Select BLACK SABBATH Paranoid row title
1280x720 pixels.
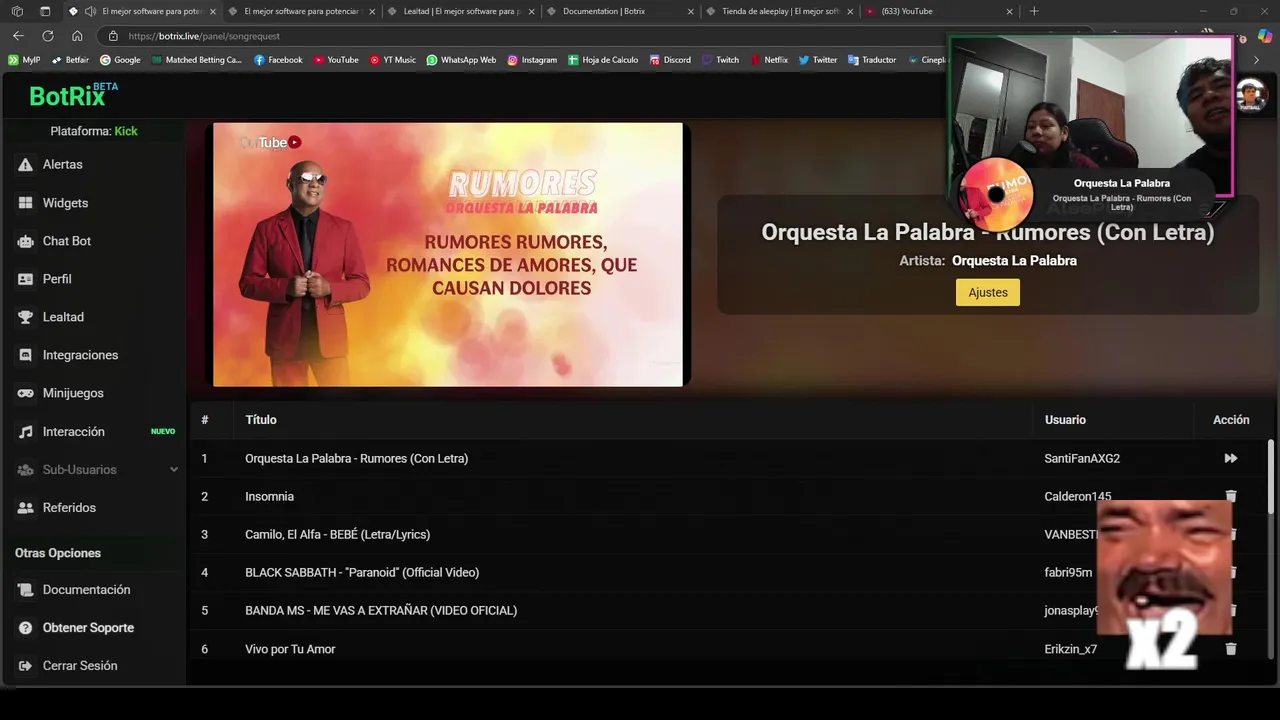point(362,572)
